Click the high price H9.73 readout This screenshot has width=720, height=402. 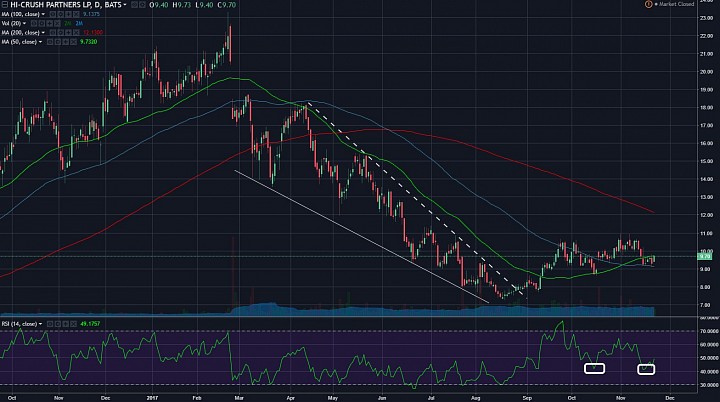tap(182, 5)
